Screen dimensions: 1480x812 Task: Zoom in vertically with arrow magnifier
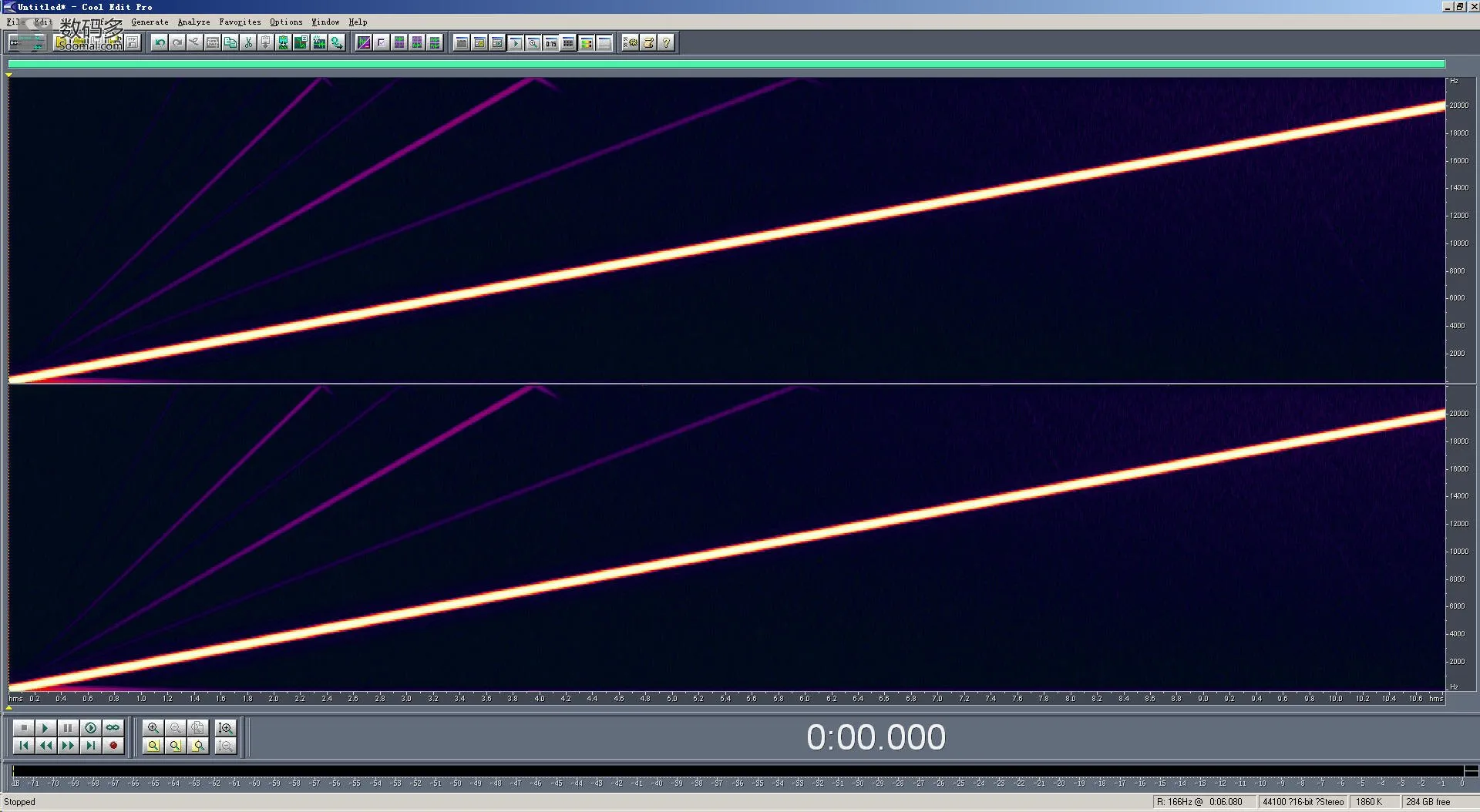point(225,727)
